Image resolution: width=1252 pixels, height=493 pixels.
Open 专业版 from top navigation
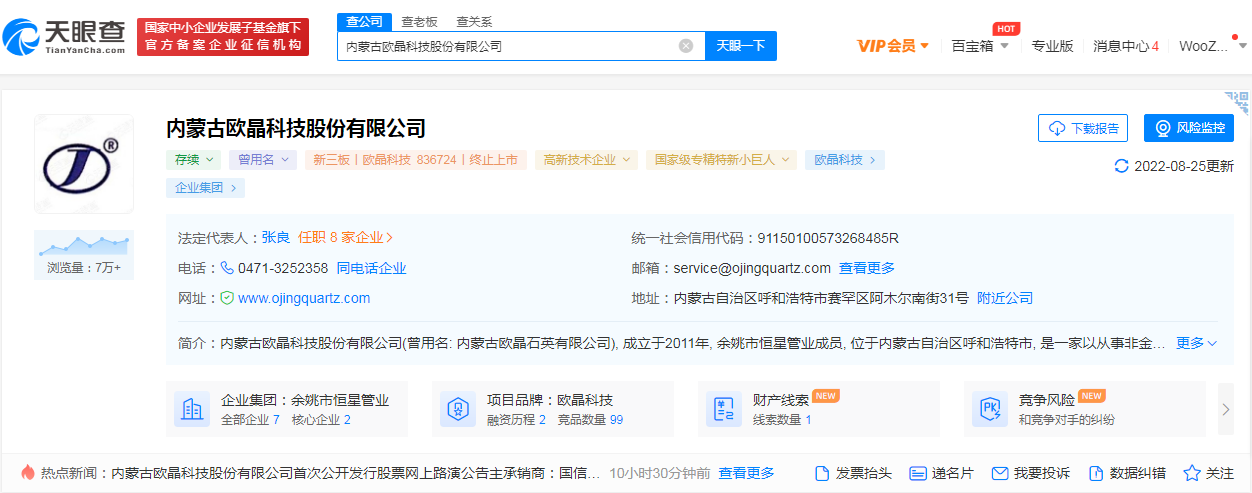(1052, 46)
